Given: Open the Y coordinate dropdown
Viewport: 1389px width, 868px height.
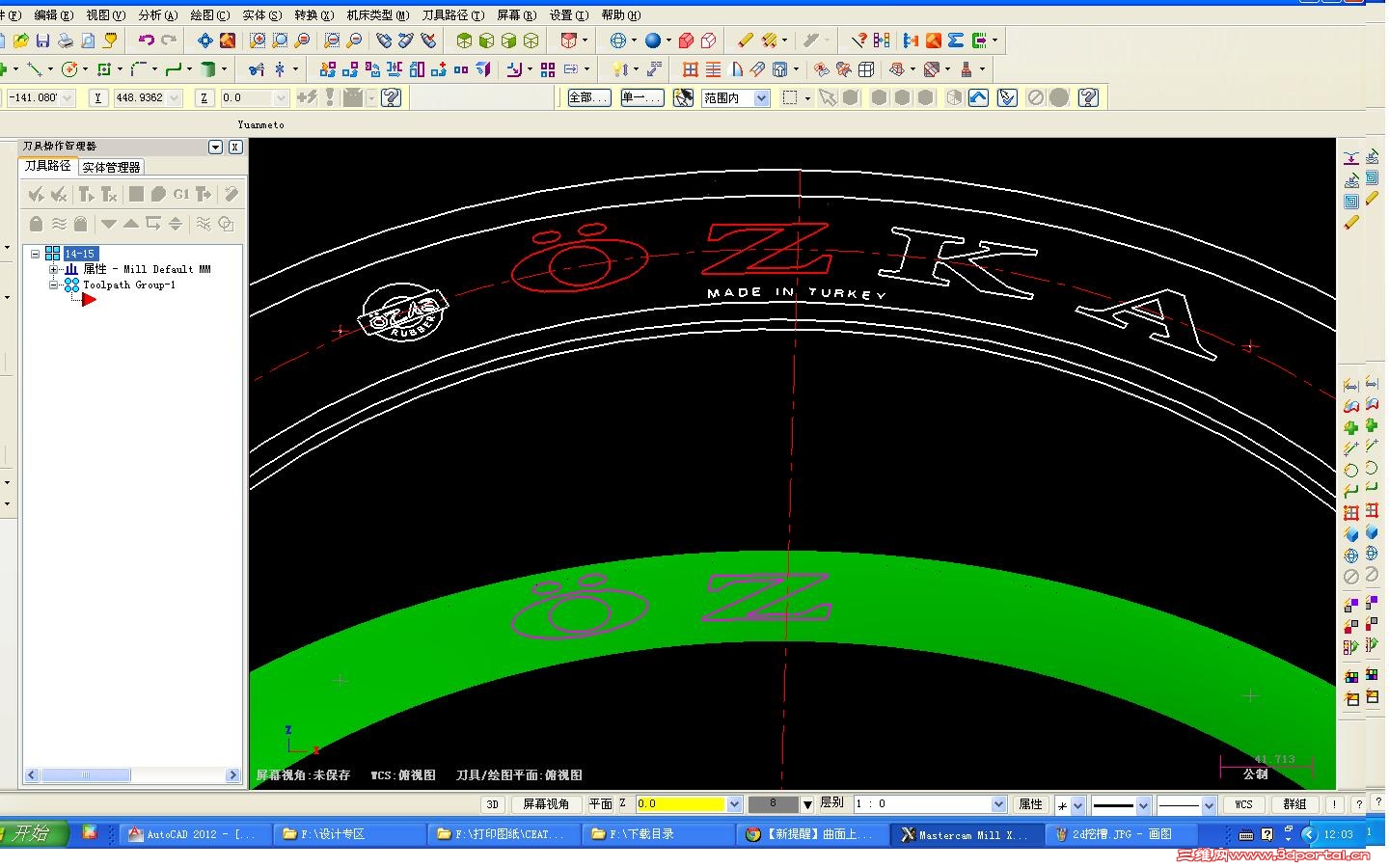Looking at the screenshot, I should [x=174, y=97].
